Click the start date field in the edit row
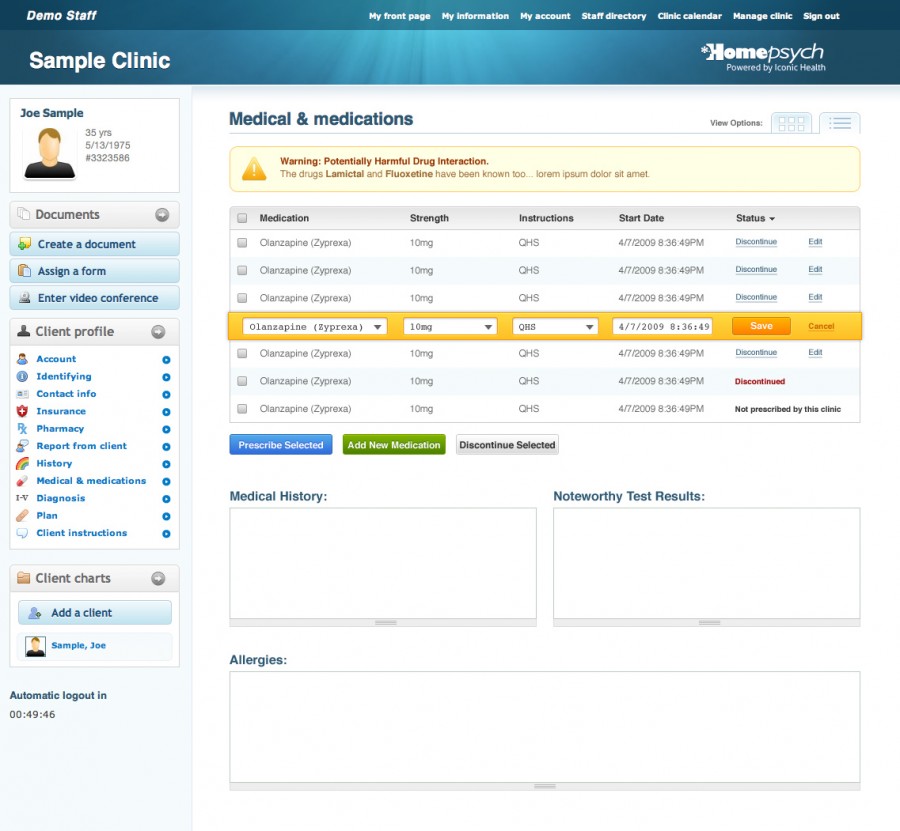 [x=662, y=327]
